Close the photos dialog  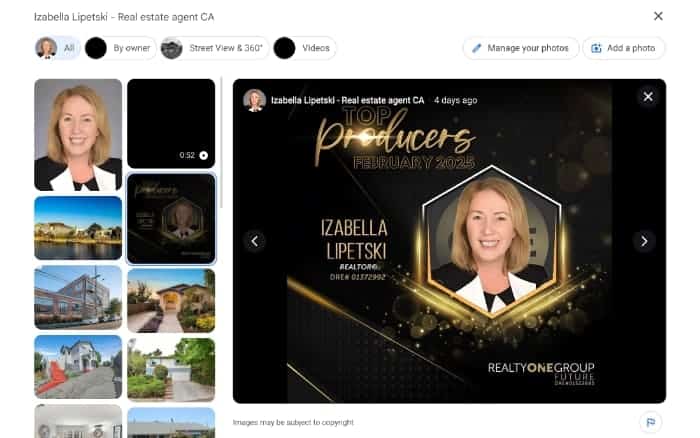658,17
